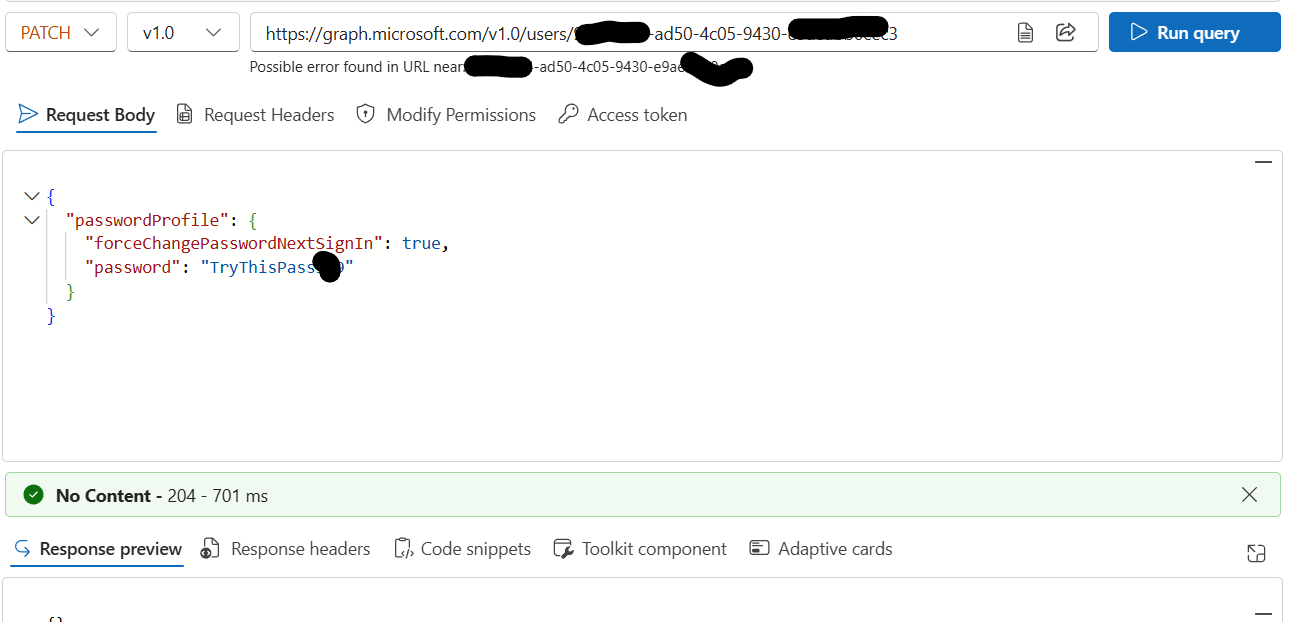Click the Run query button
The width and height of the screenshot is (1297, 622).
pyautogui.click(x=1194, y=32)
